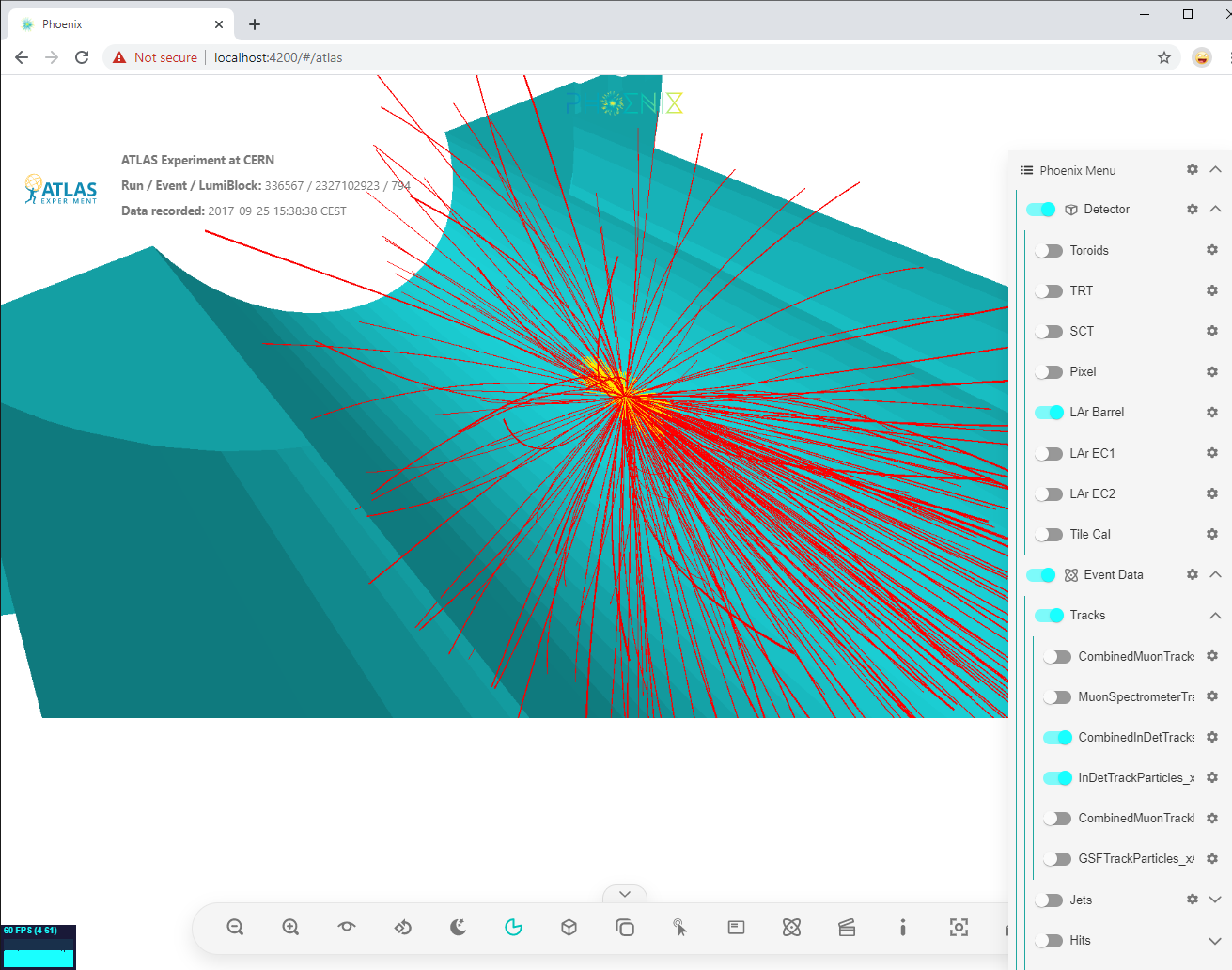
Task: Enable the Jets toggle
Action: (1049, 900)
